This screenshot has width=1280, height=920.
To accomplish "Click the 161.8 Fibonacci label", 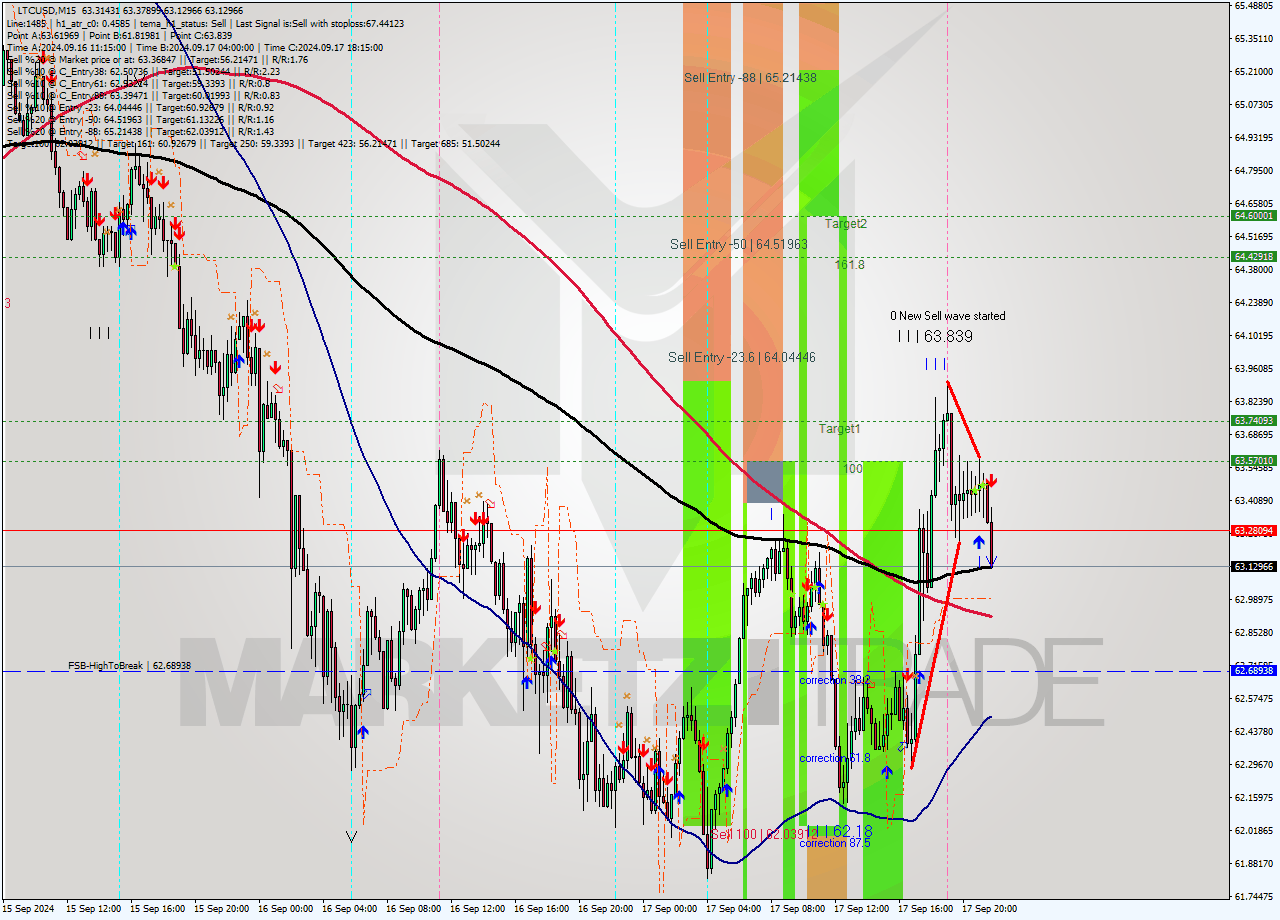I will click(850, 265).
